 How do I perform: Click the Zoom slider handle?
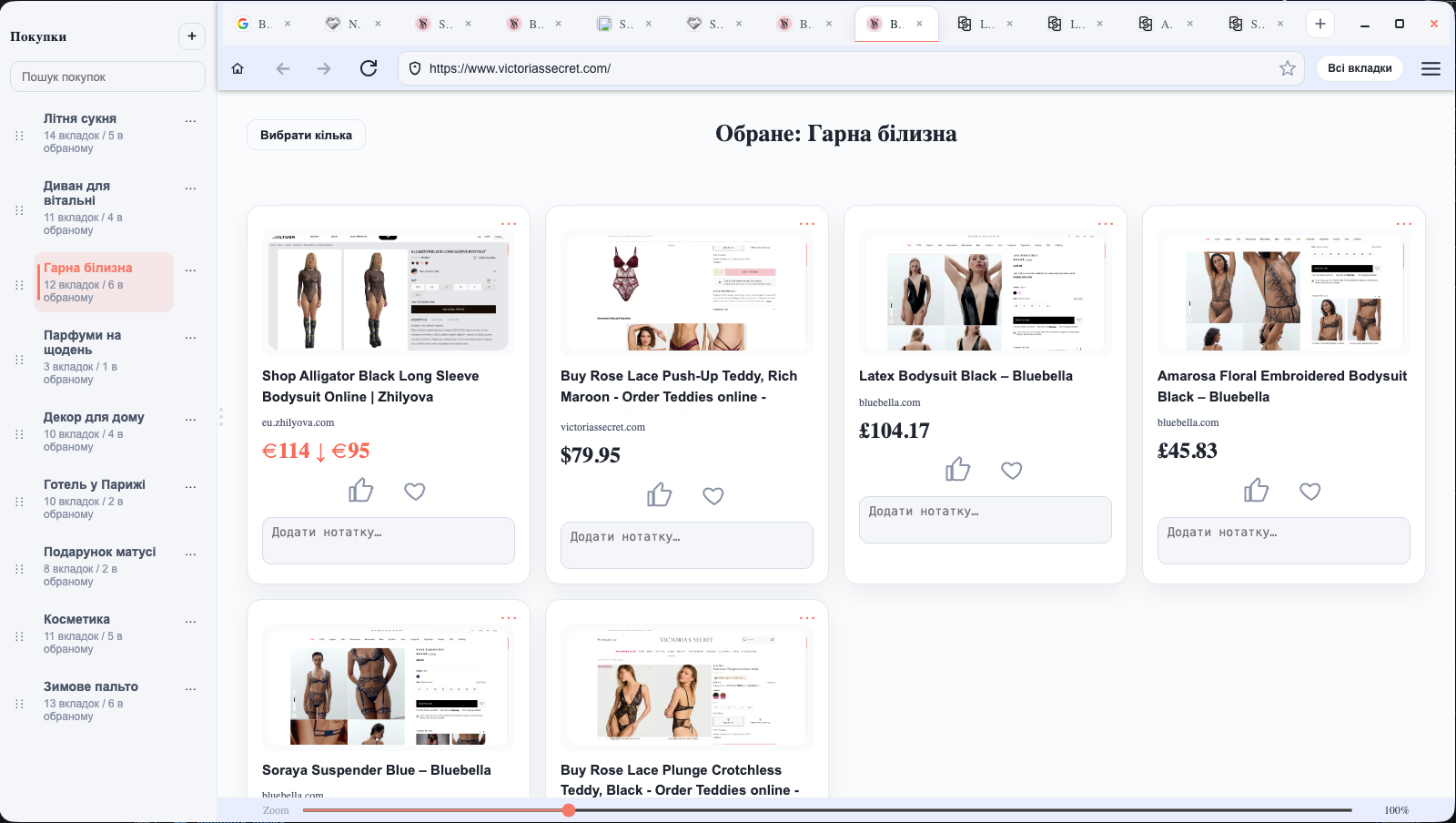tap(569, 810)
